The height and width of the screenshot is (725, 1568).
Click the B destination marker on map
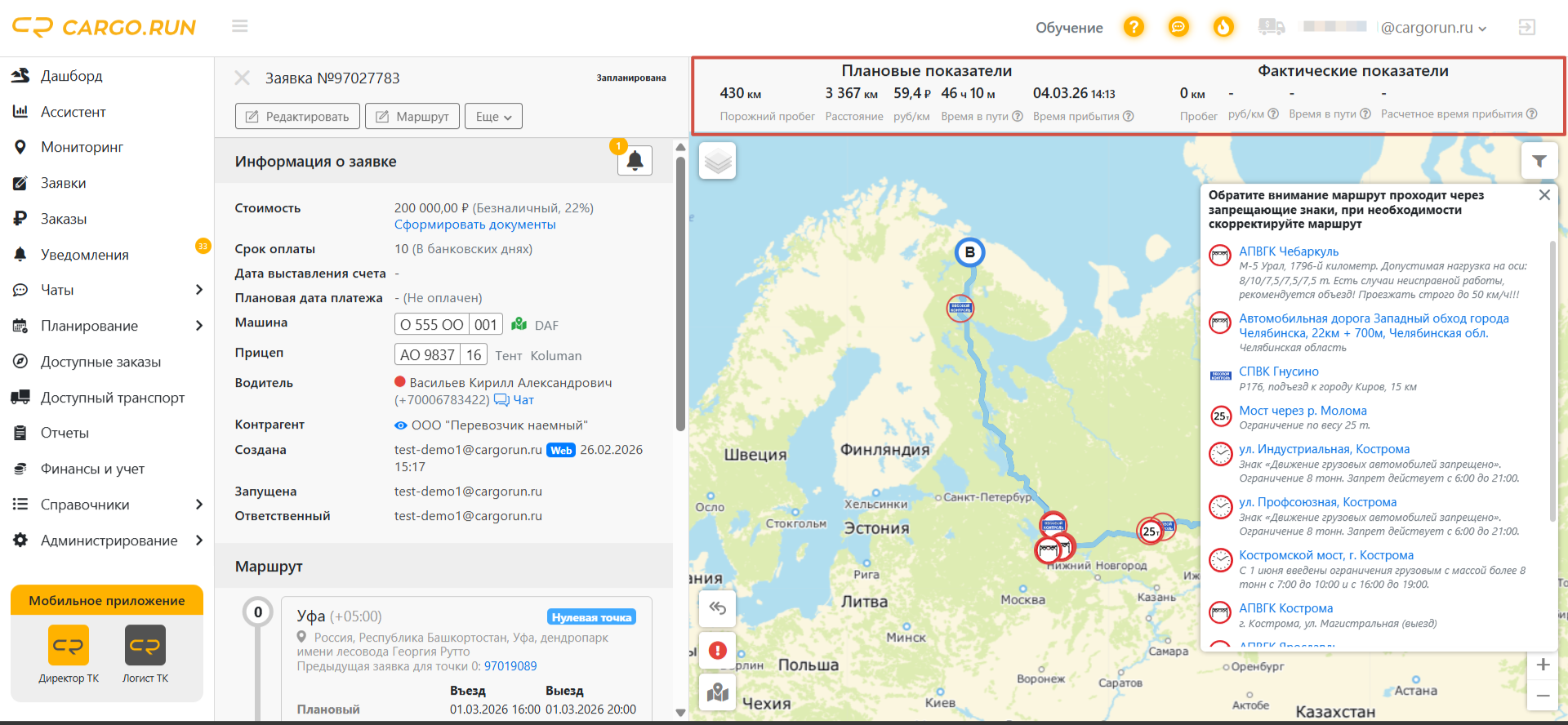pos(969,252)
